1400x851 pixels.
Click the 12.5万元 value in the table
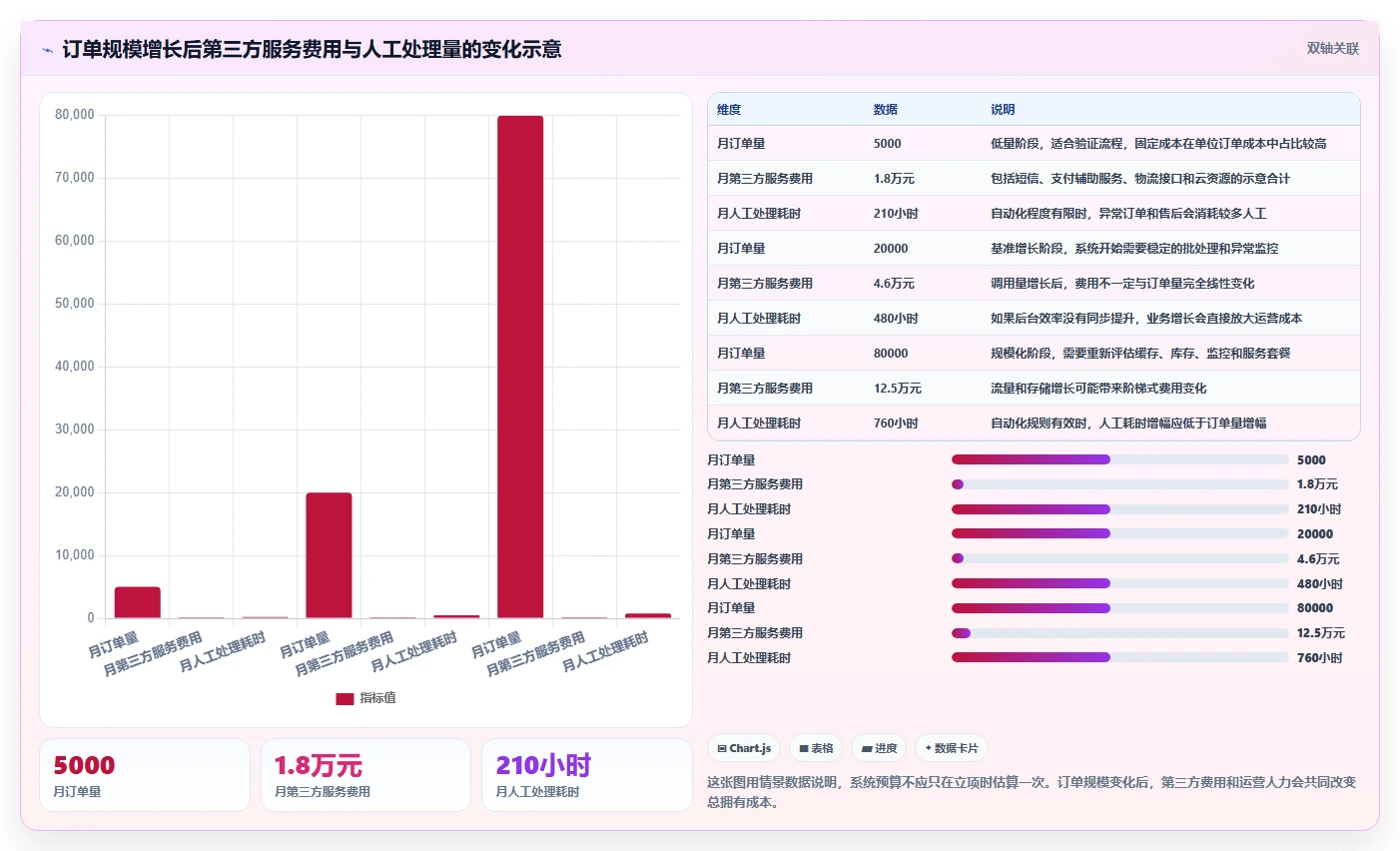pyautogui.click(x=898, y=389)
